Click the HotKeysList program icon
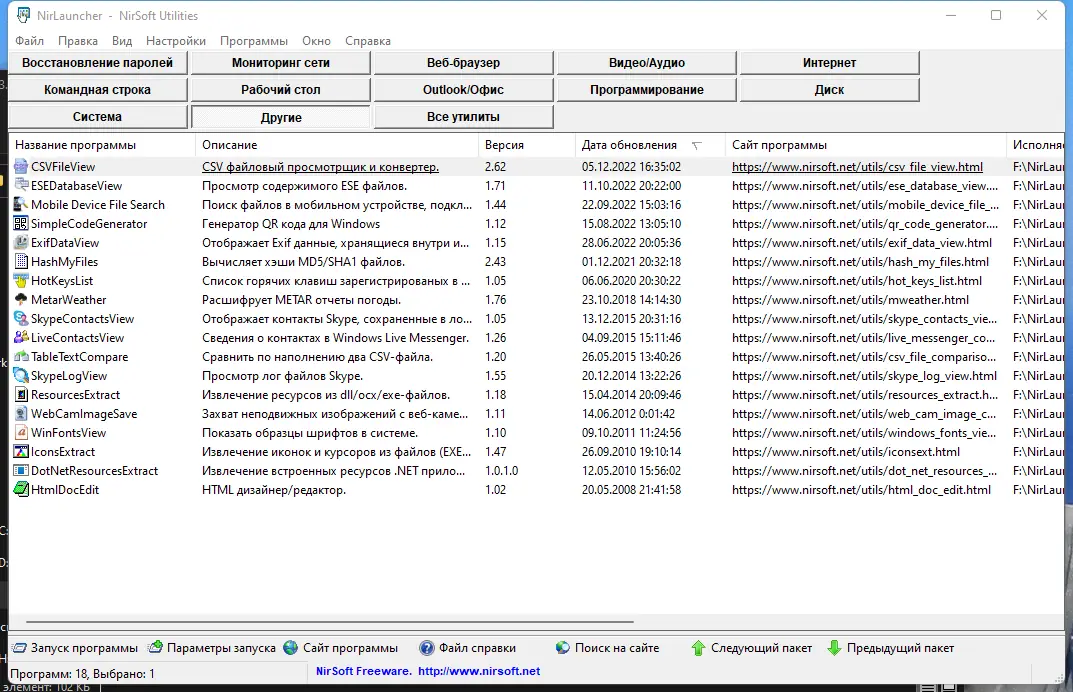The width and height of the screenshot is (1073, 692). pyautogui.click(x=21, y=281)
